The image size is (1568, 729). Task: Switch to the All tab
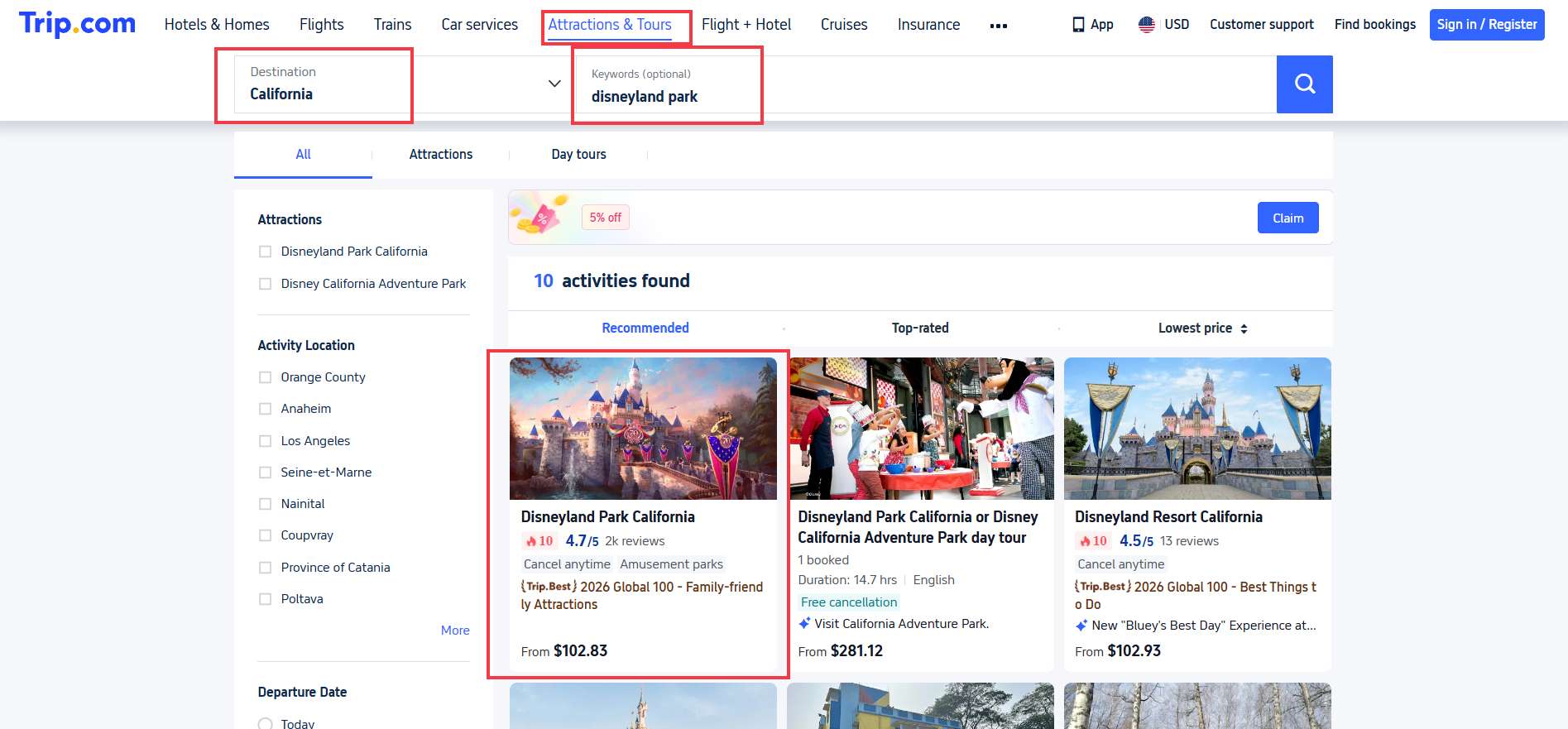tap(303, 155)
